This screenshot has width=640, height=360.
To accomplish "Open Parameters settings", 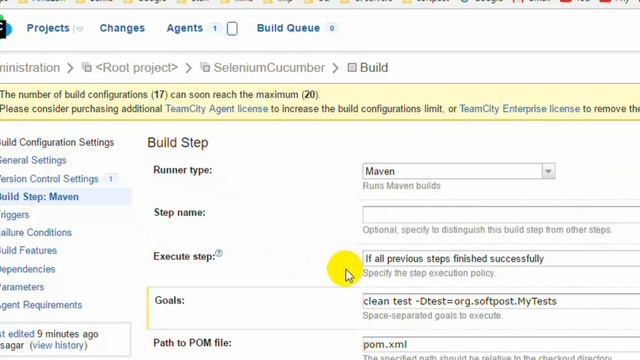I will tap(22, 287).
